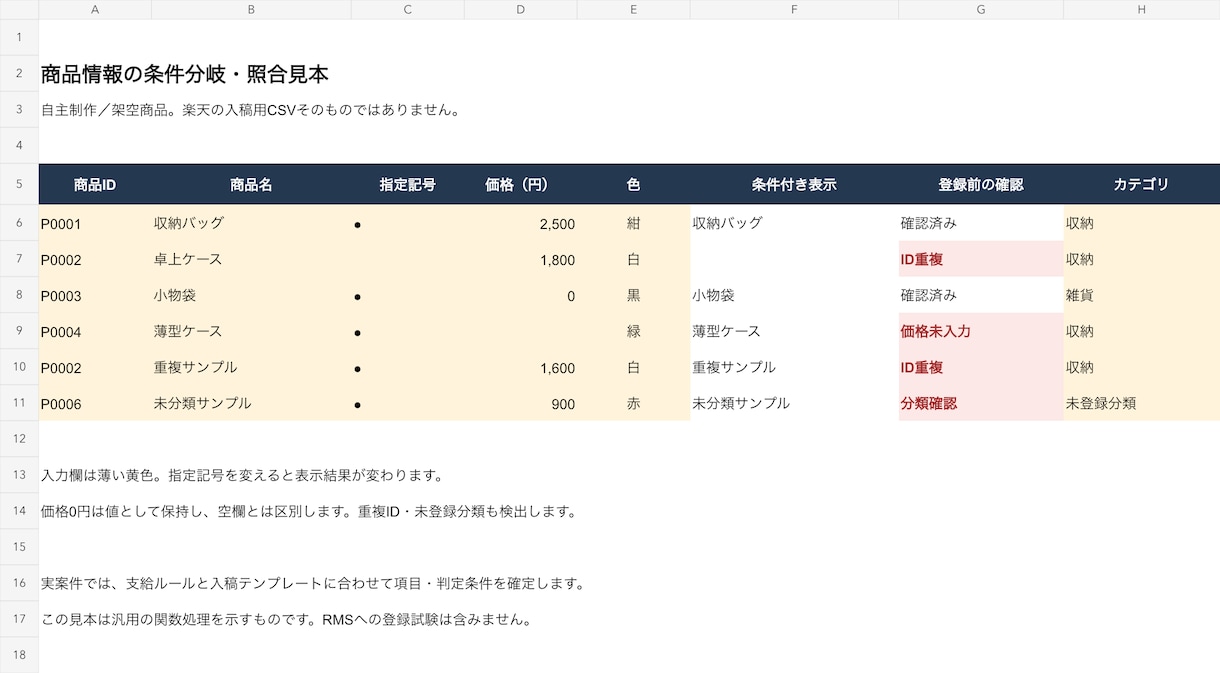1220x673 pixels.
Task: Select product name 重複サンプル in column B
Action: tap(251, 367)
